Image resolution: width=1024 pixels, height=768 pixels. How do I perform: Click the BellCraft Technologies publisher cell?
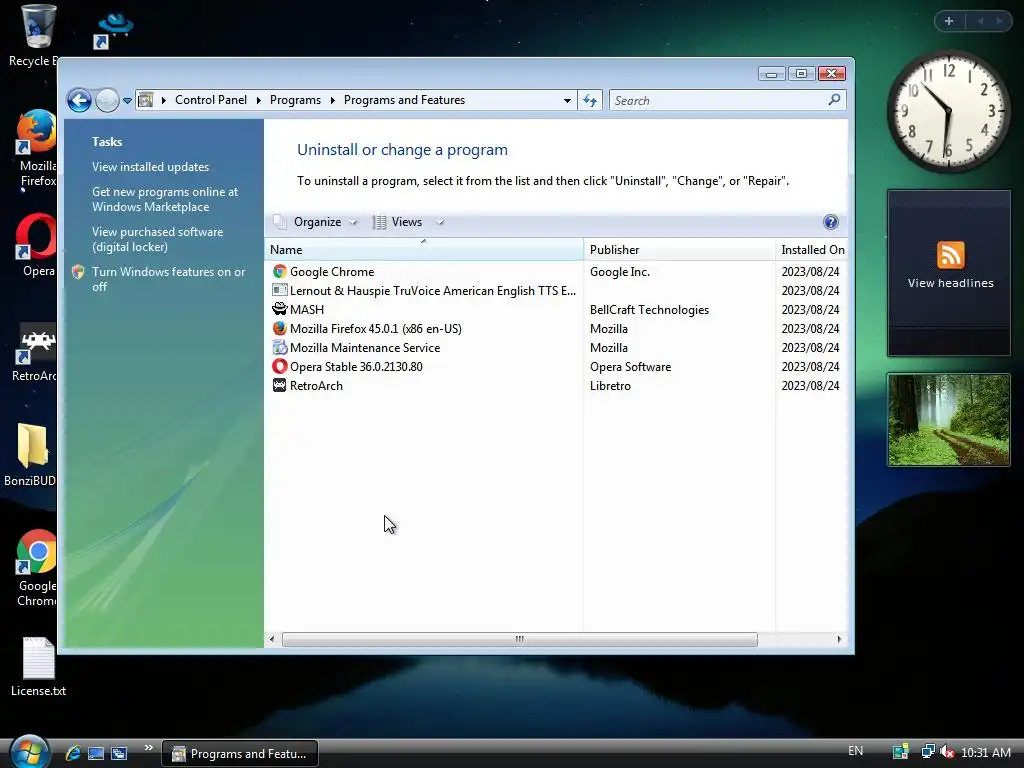point(649,310)
